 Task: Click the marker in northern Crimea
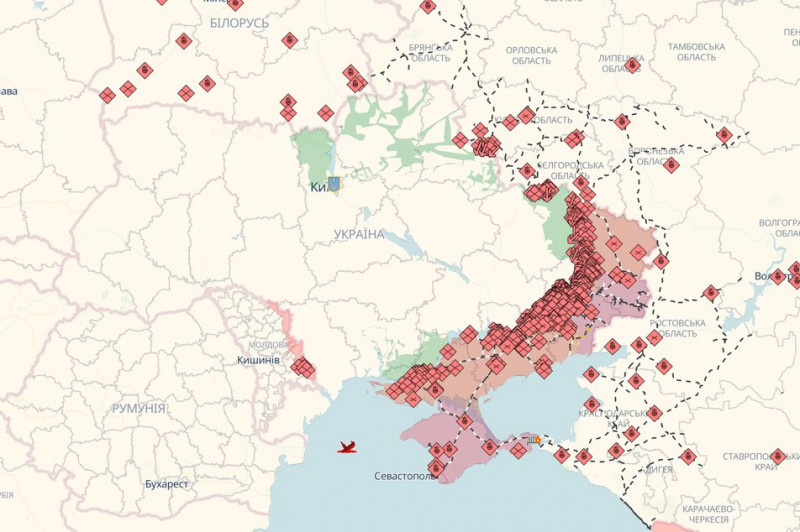[465, 421]
